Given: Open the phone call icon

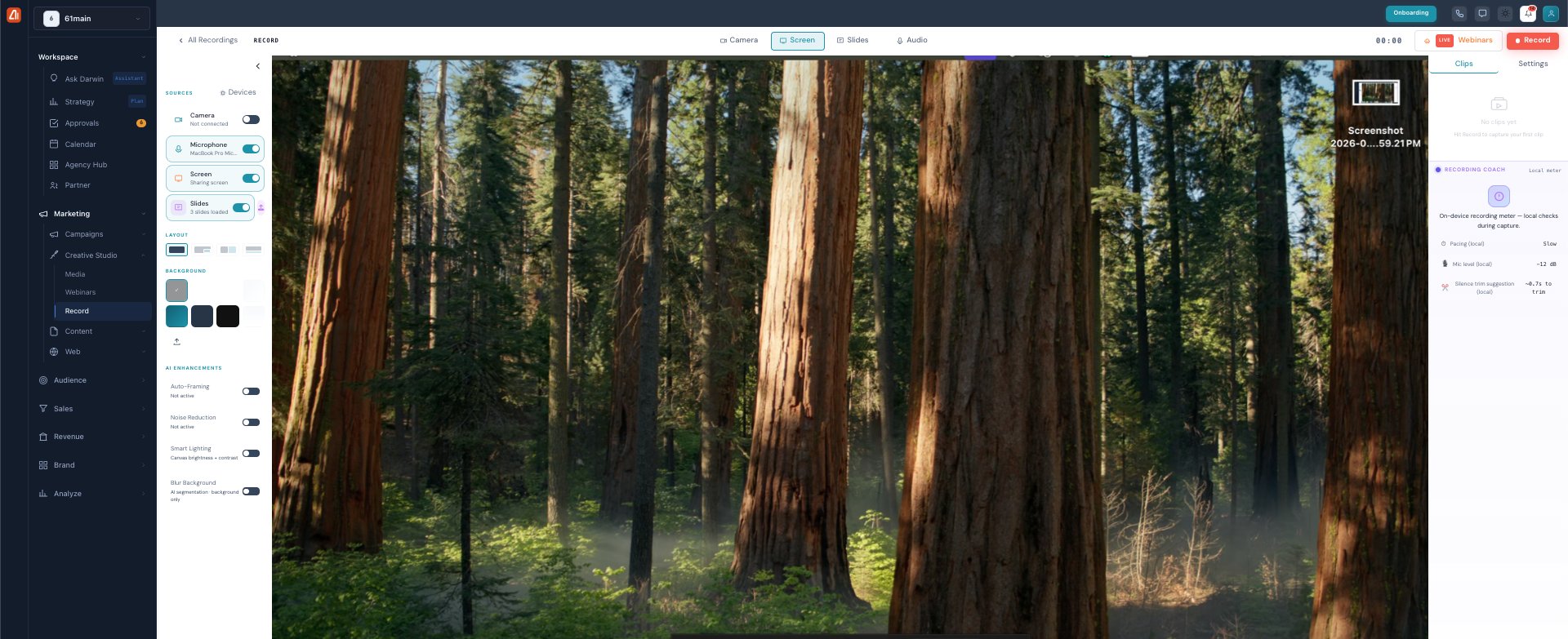Looking at the screenshot, I should (x=1459, y=13).
